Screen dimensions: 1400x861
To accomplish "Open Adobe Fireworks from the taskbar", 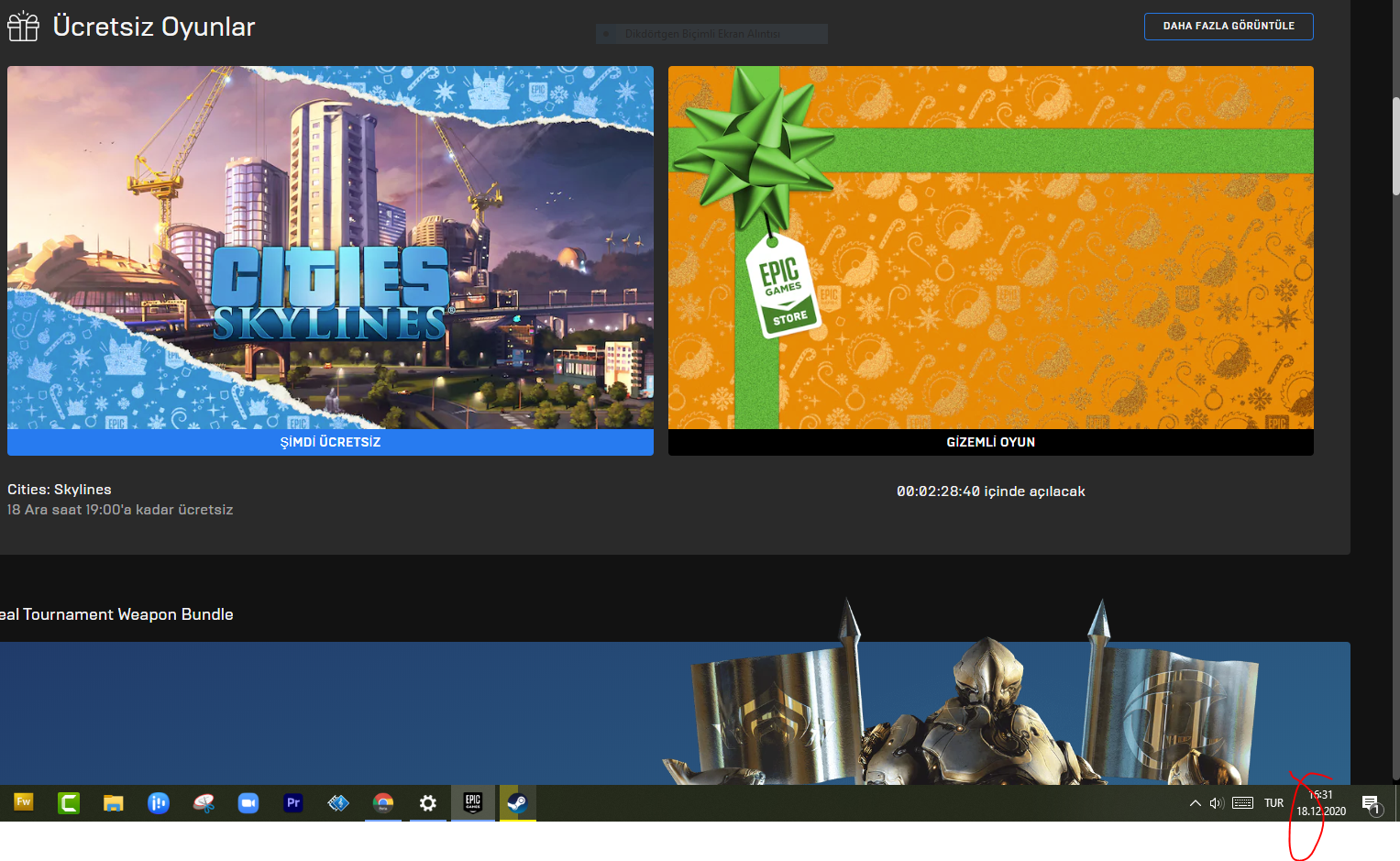I will point(24,802).
